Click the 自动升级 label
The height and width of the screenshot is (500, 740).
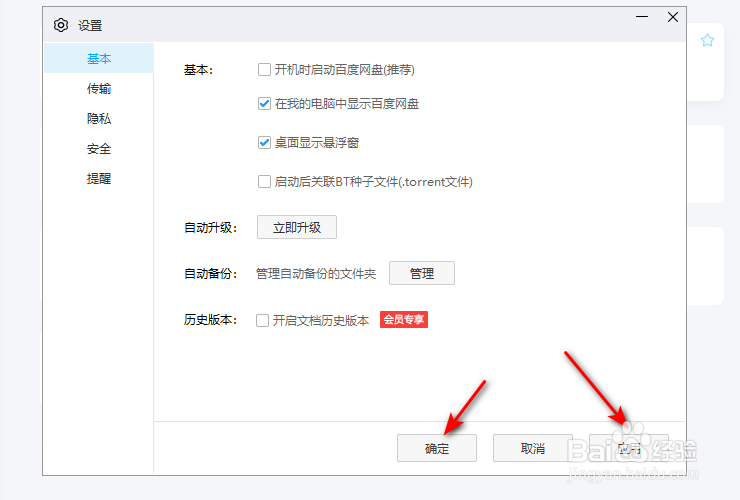click(210, 228)
